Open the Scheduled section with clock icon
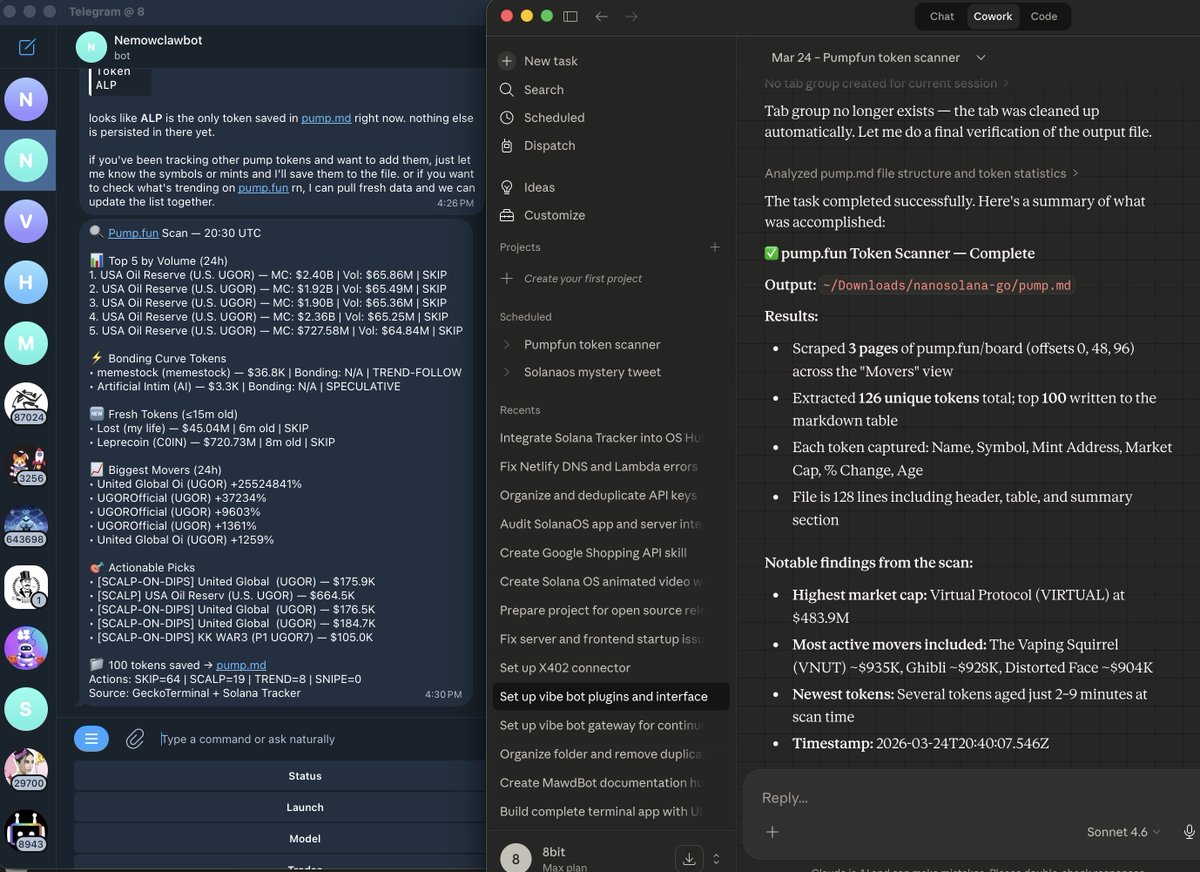 click(x=541, y=118)
